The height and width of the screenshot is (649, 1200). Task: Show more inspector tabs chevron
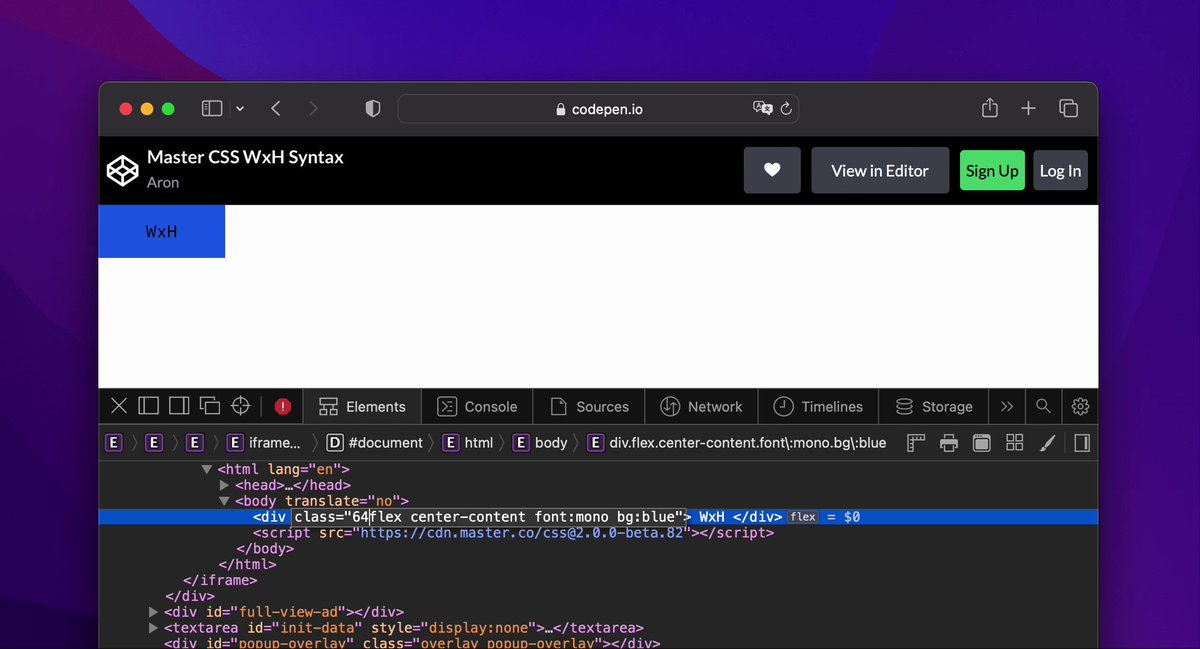[x=1007, y=407]
